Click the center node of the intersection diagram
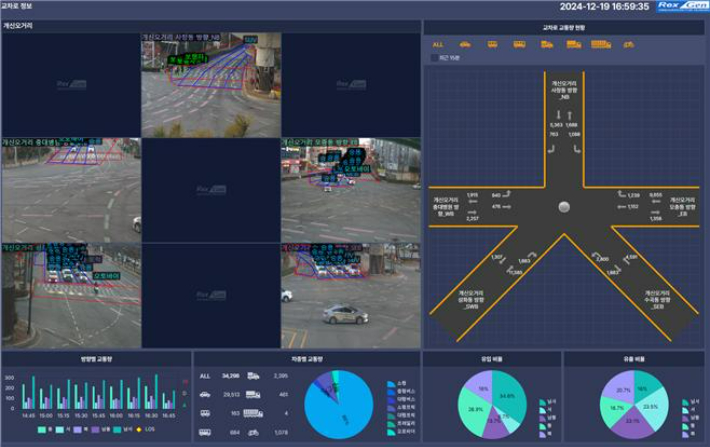Viewport: 710px width, 447px height. pyautogui.click(x=565, y=206)
